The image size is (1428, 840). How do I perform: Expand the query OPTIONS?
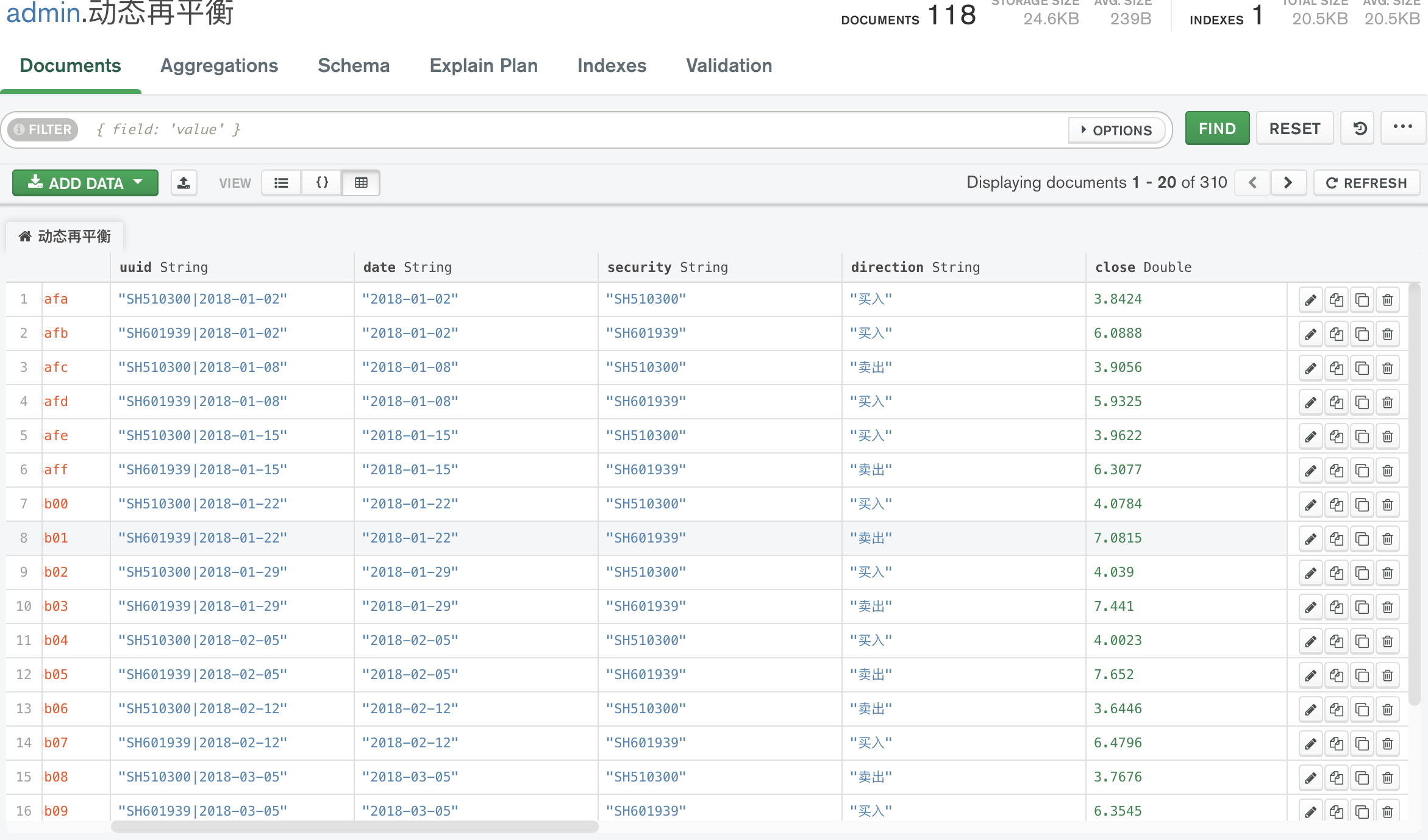pyautogui.click(x=1116, y=130)
